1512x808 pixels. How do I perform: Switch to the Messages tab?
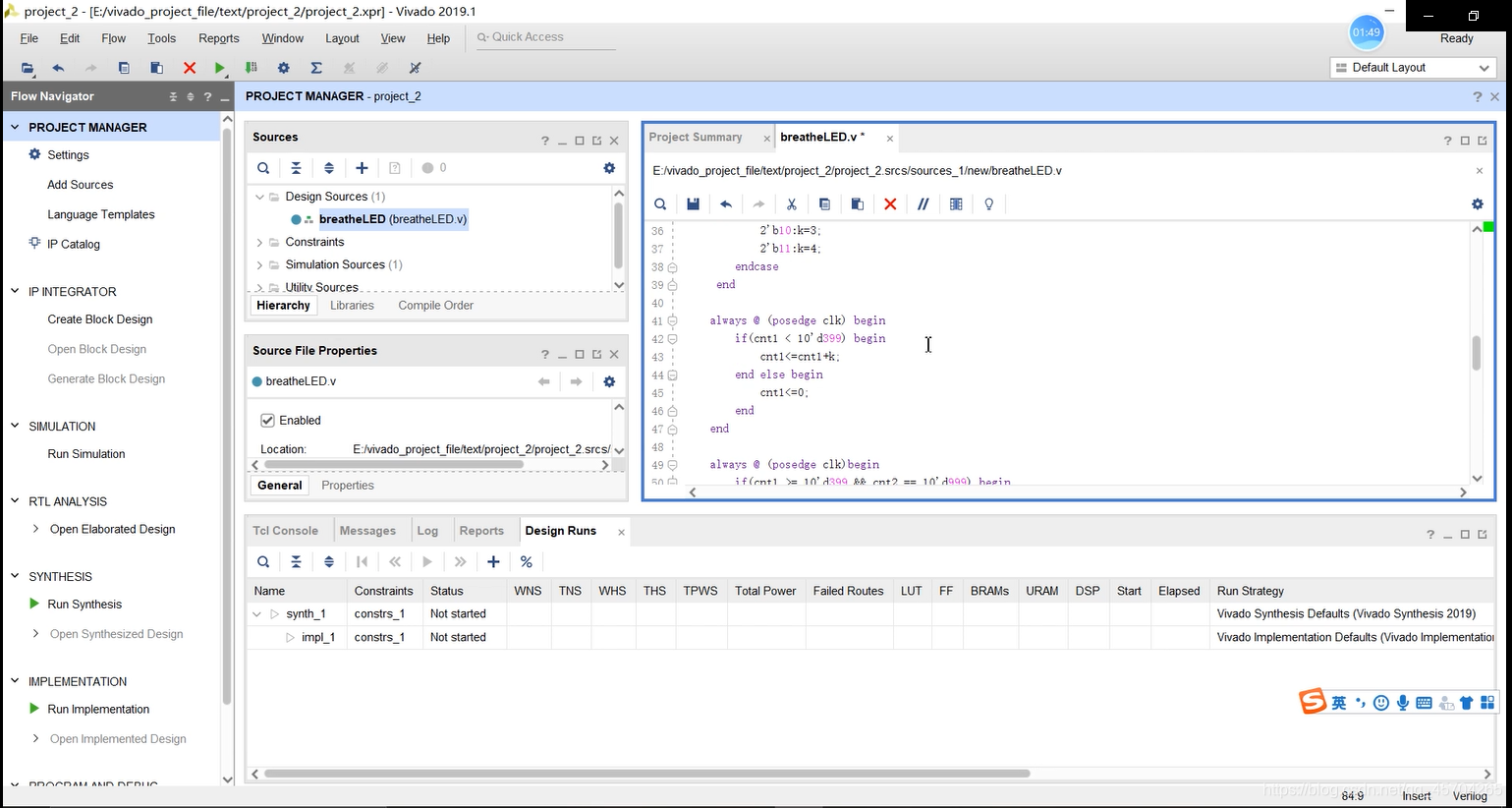(x=367, y=531)
